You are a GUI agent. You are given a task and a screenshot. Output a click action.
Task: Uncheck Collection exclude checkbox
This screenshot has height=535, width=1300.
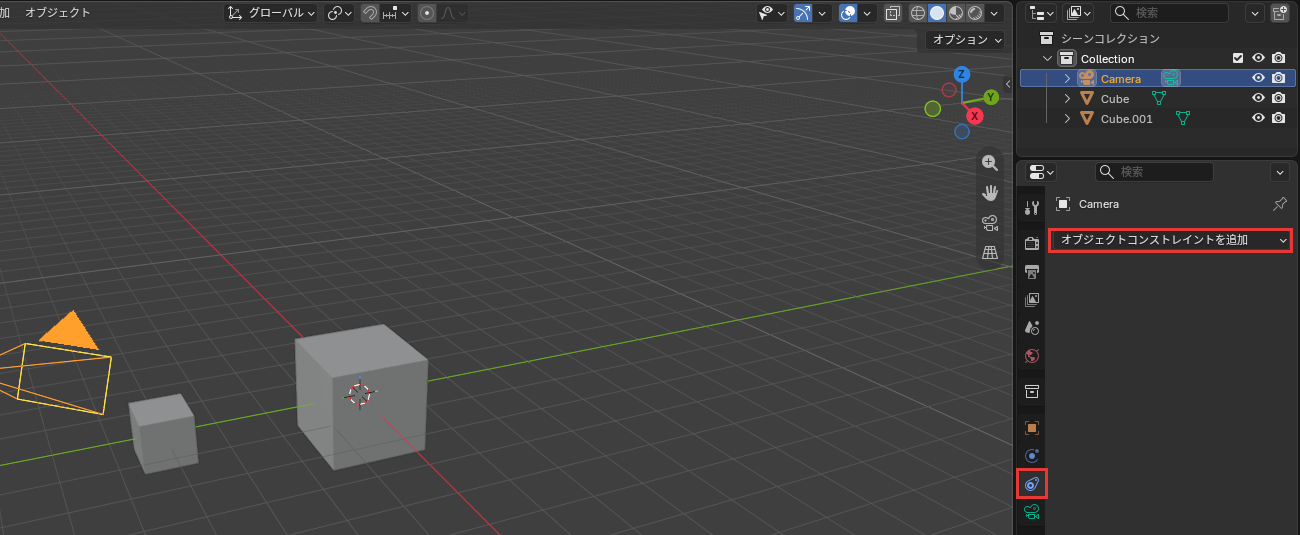1238,58
